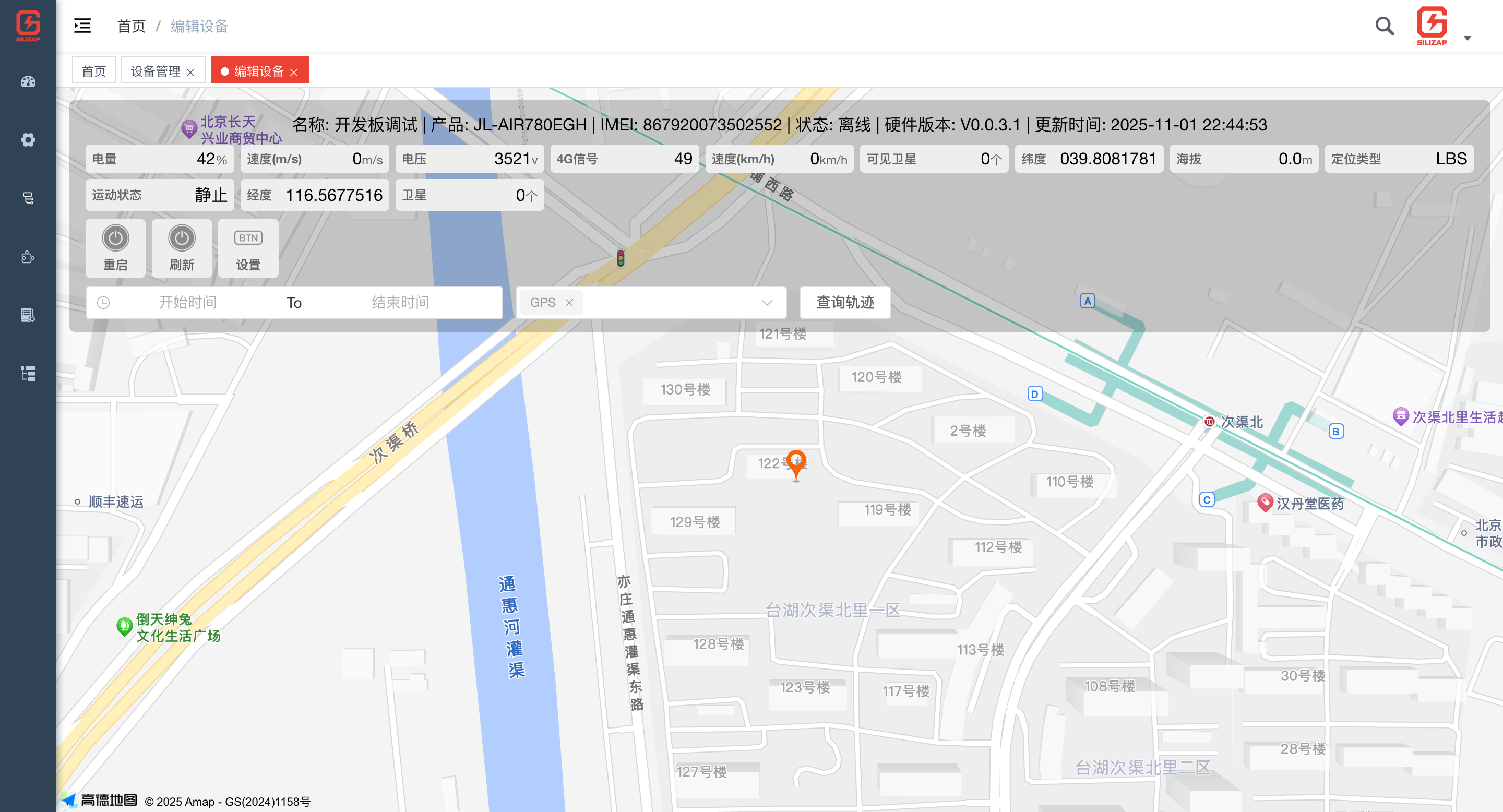This screenshot has height=812, width=1503.
Task: Collapse the sidebar using the hamburger icon
Action: click(82, 26)
